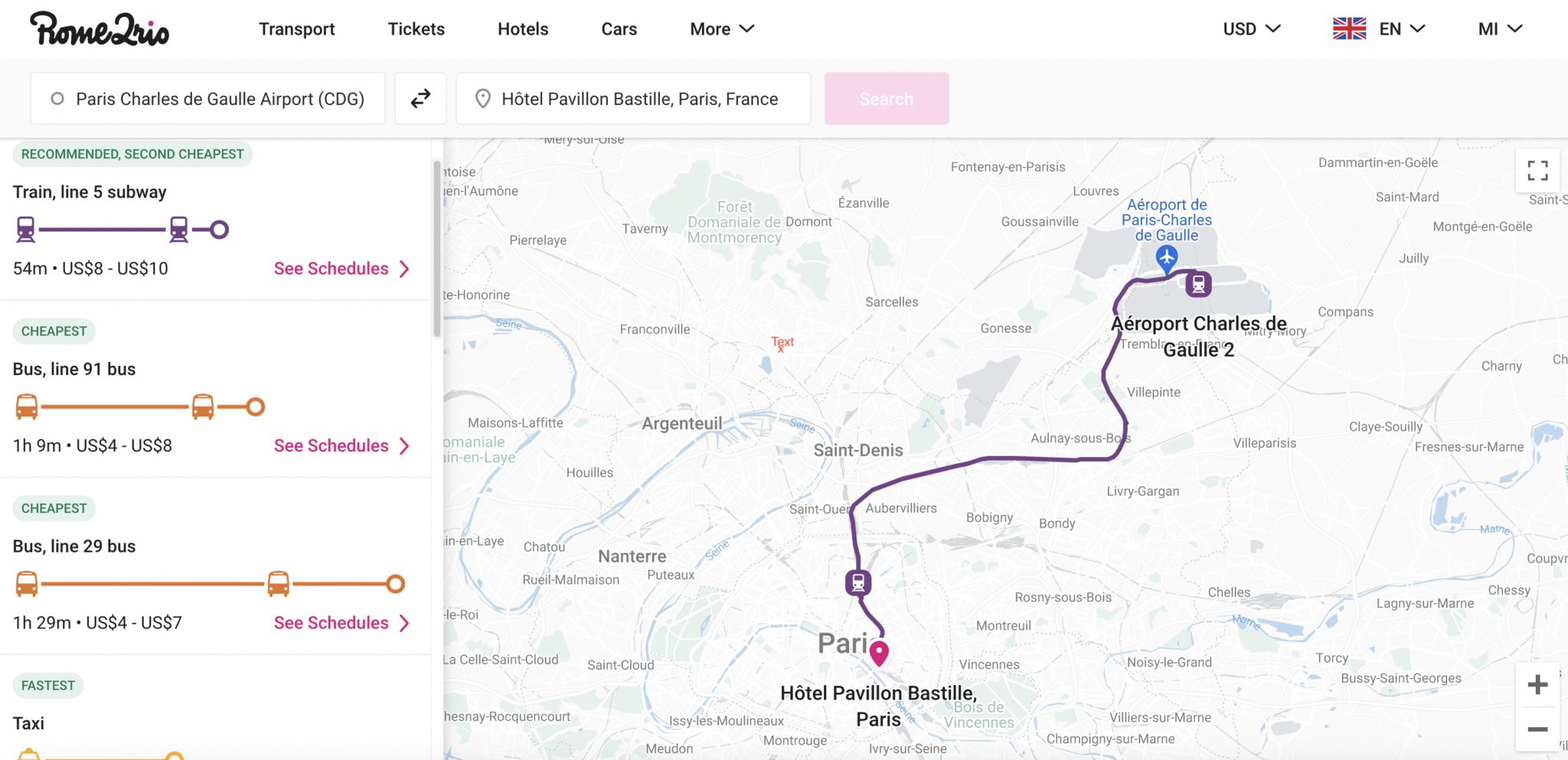
Task: Zoom out on the map
Action: coord(1538,729)
